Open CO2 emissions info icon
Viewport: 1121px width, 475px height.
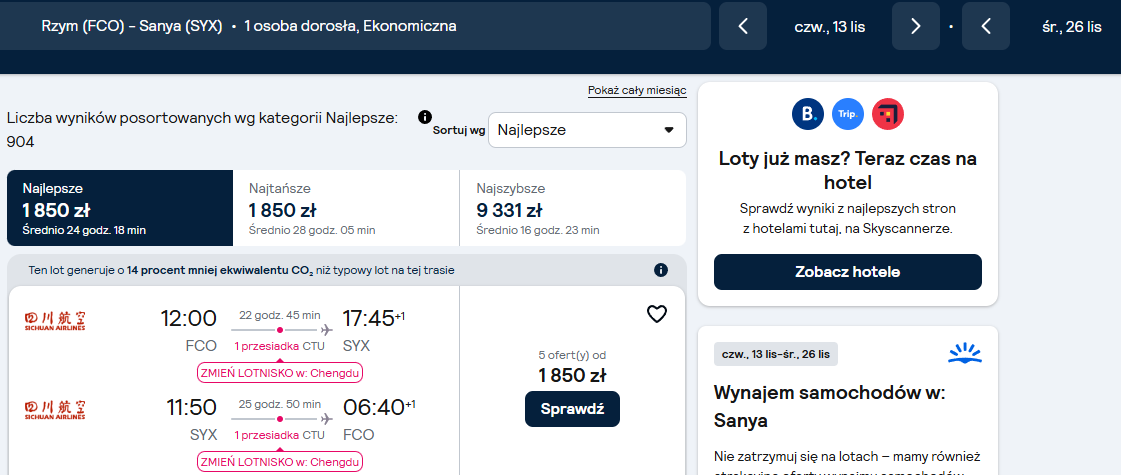tap(661, 270)
